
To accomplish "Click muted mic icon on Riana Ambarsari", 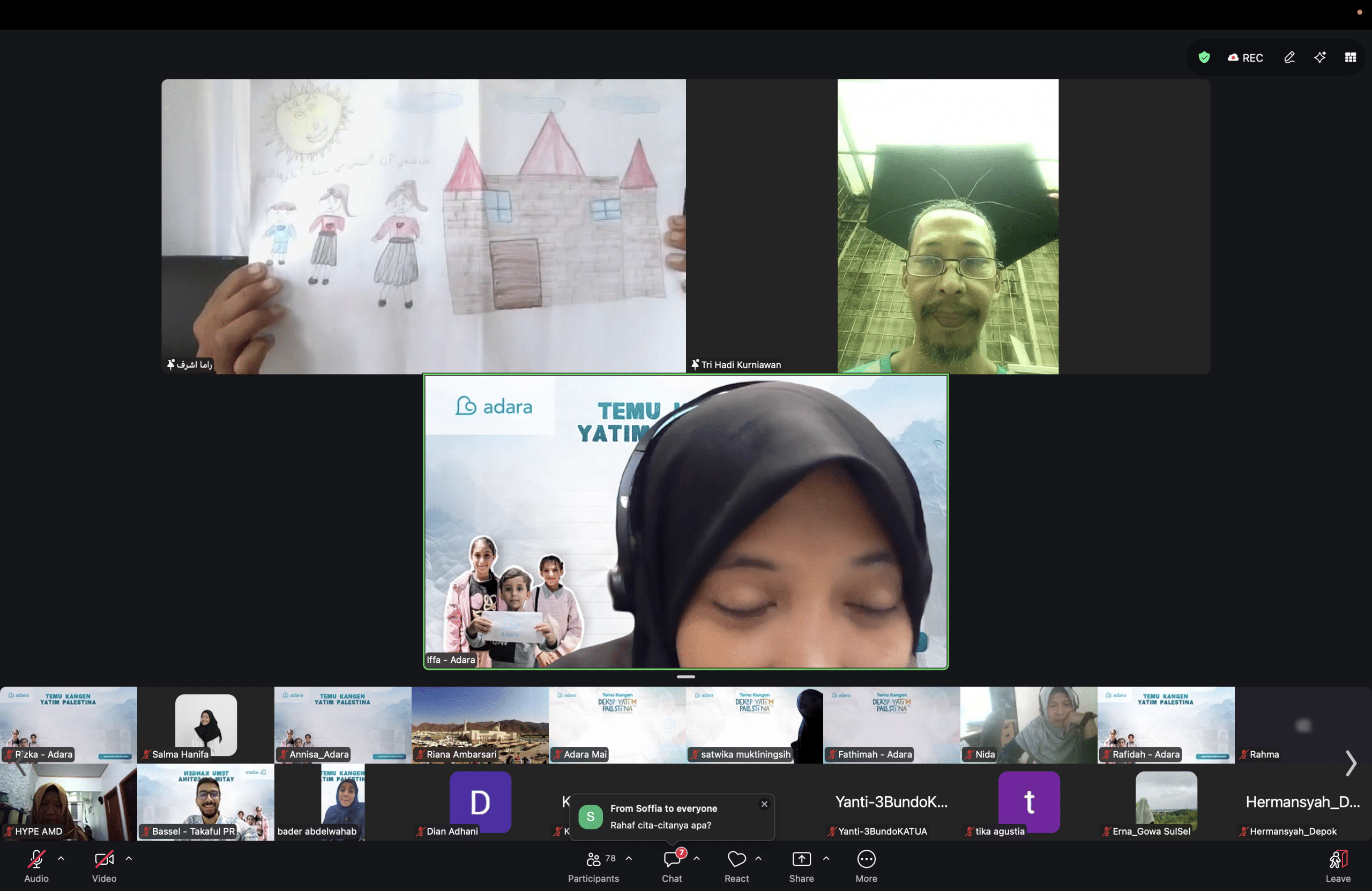I will tap(421, 754).
